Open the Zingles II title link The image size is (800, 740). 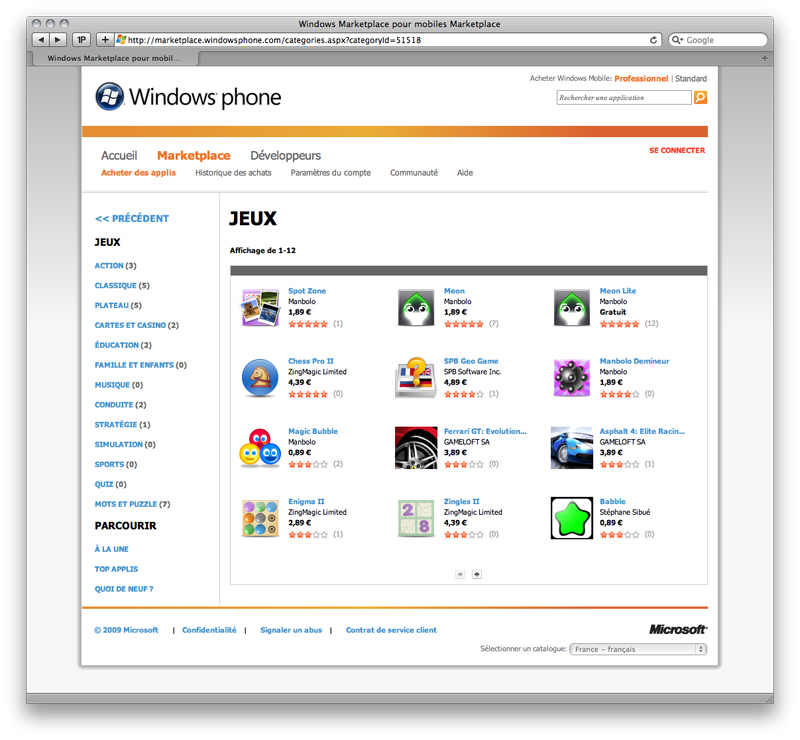pos(462,502)
